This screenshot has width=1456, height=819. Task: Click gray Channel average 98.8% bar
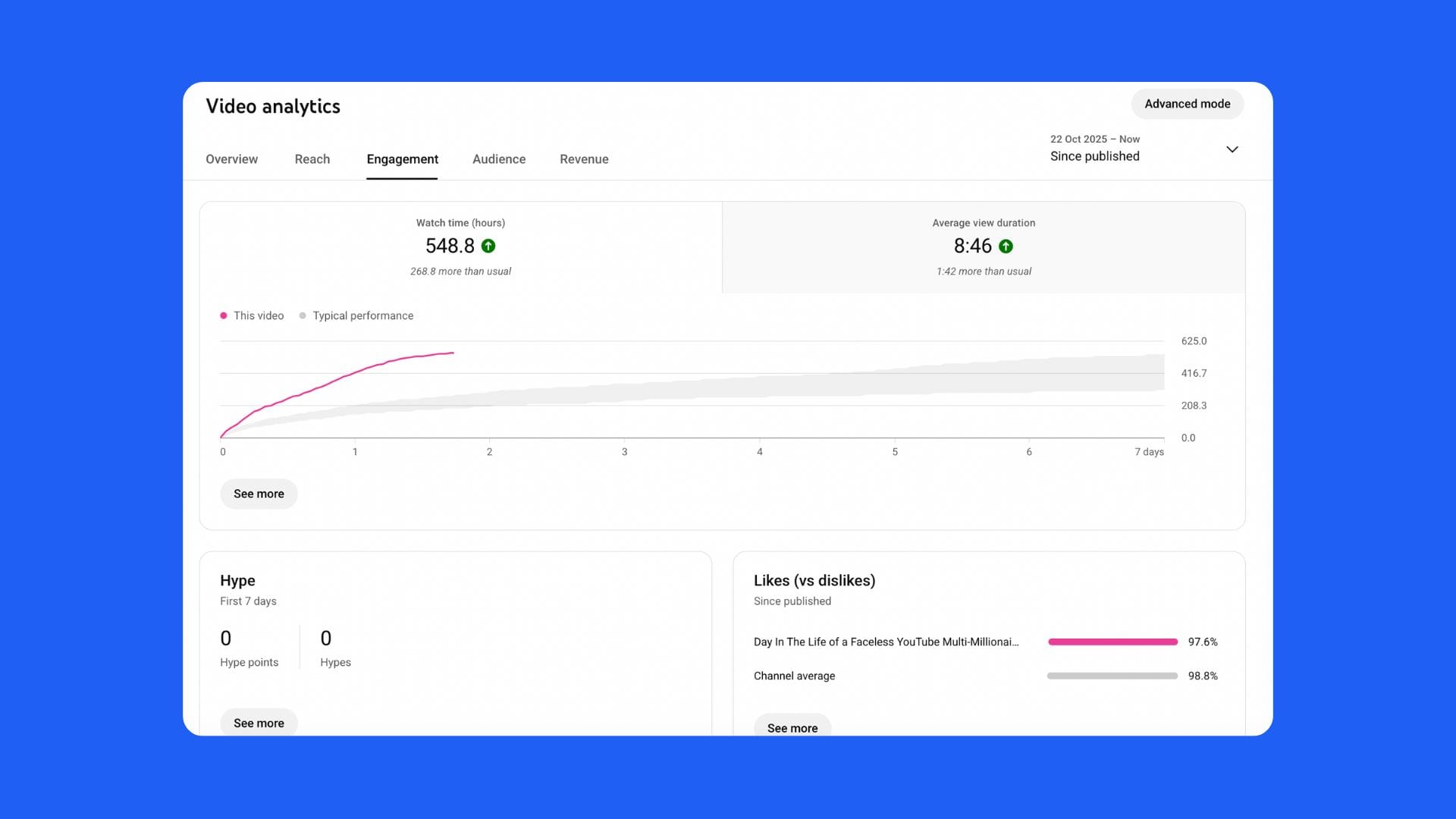(1112, 676)
